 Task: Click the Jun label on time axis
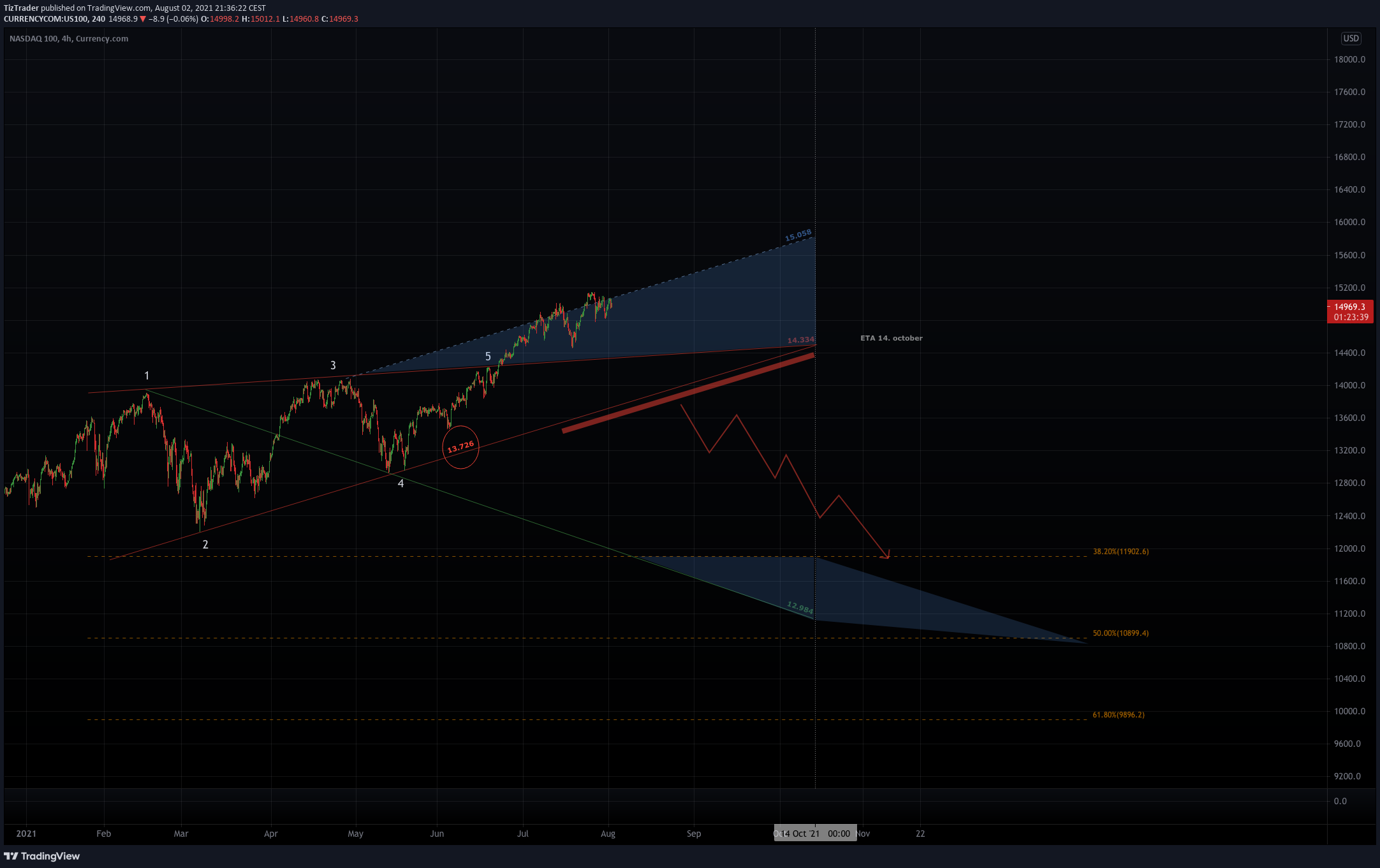click(437, 834)
